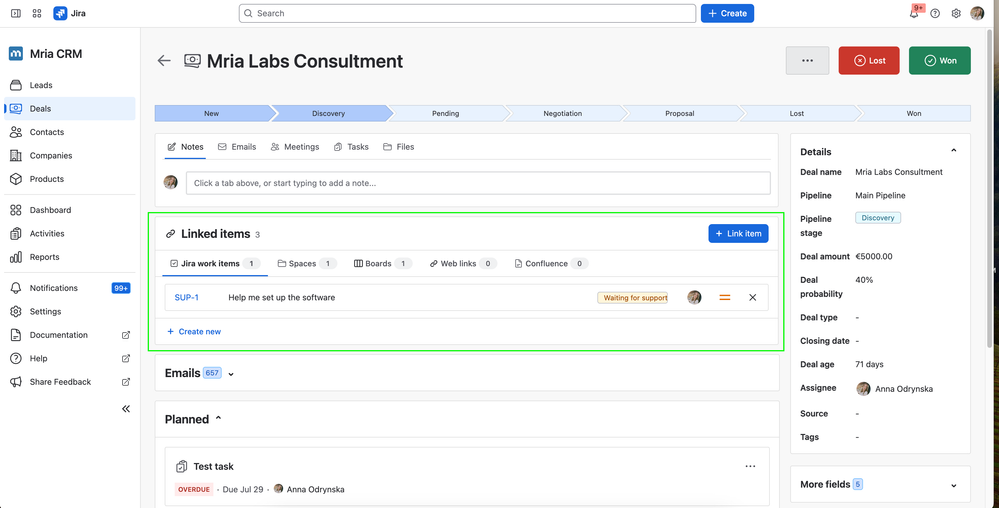This screenshot has height=508, width=999.
Task: Open the SUP-1 work item link
Action: [187, 298]
